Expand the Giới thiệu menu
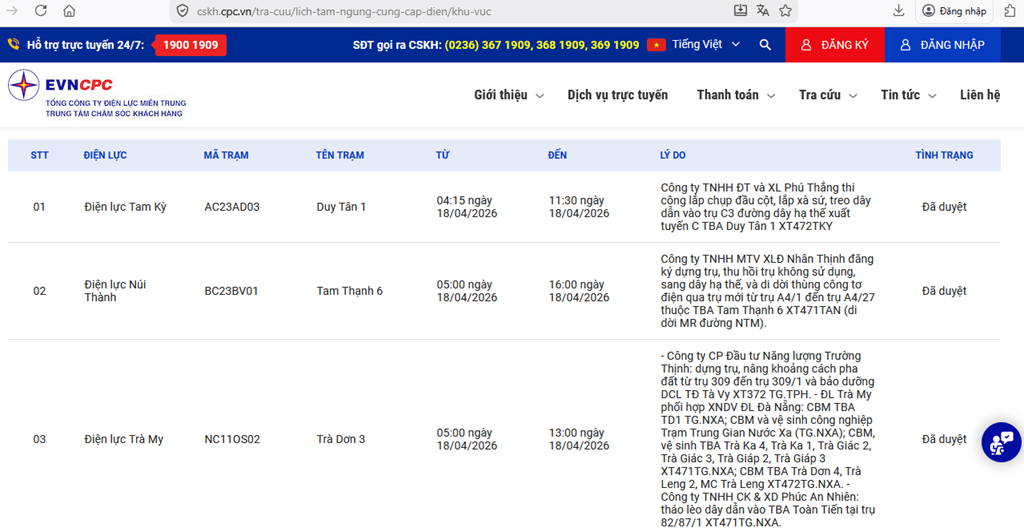 coord(508,95)
